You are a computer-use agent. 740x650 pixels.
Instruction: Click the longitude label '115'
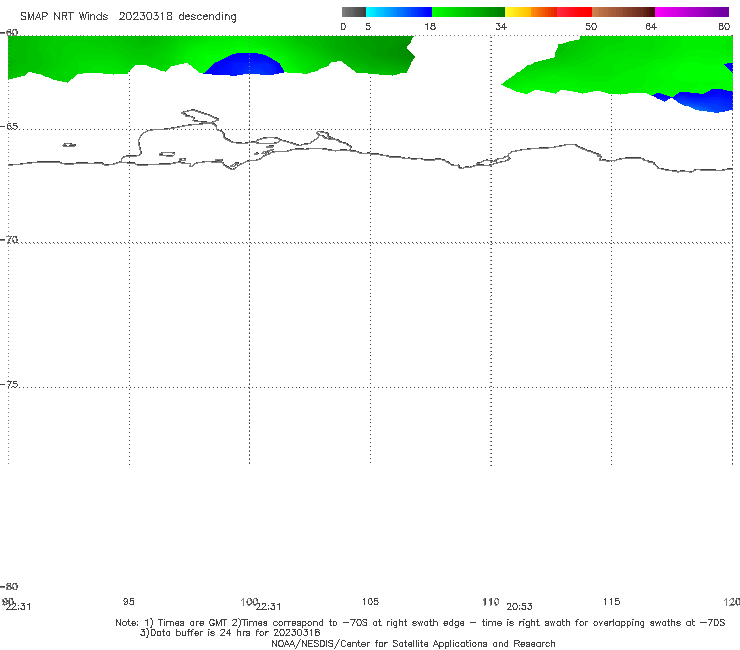pos(612,601)
